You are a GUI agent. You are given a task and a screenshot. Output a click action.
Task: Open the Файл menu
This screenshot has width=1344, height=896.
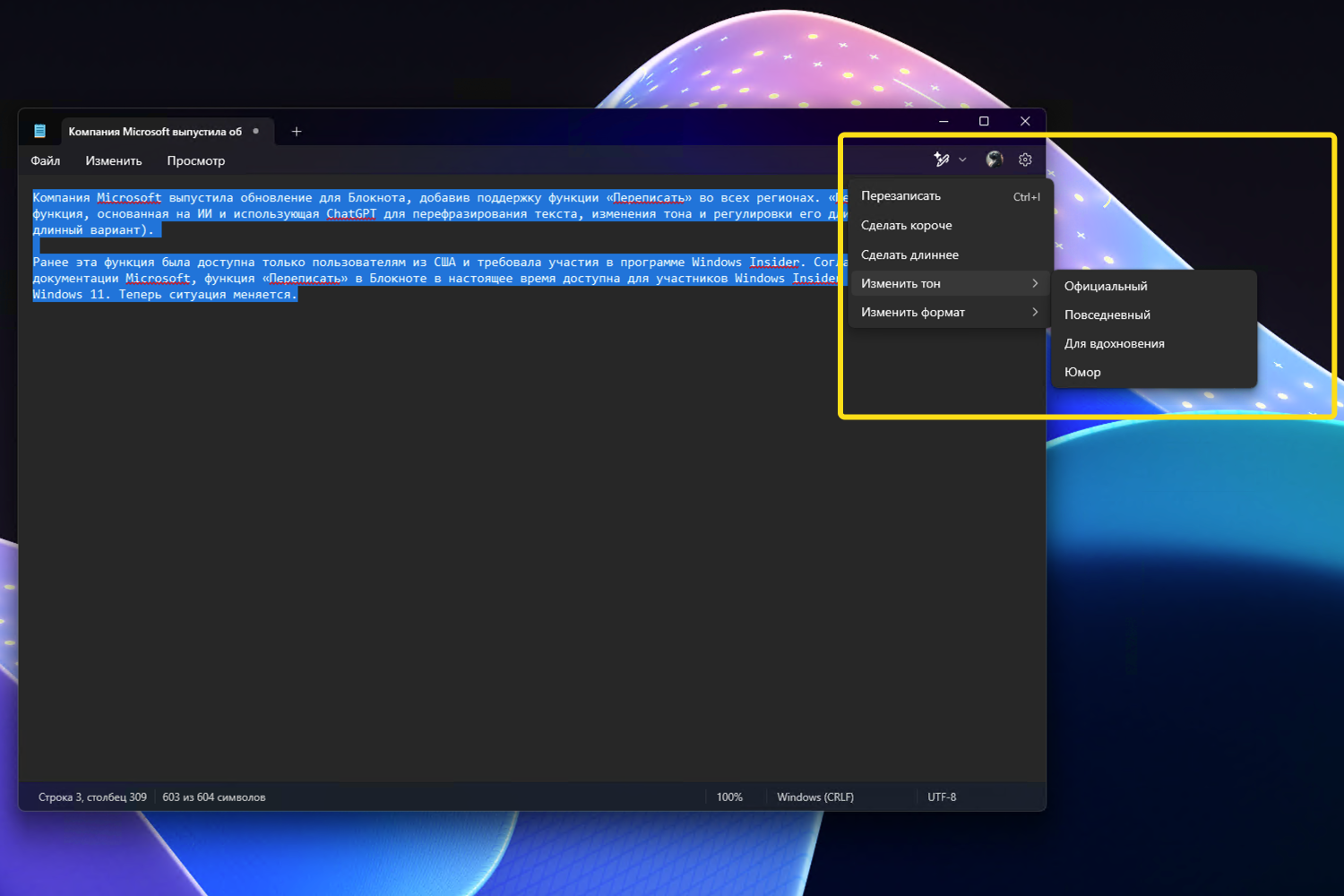[x=46, y=161]
